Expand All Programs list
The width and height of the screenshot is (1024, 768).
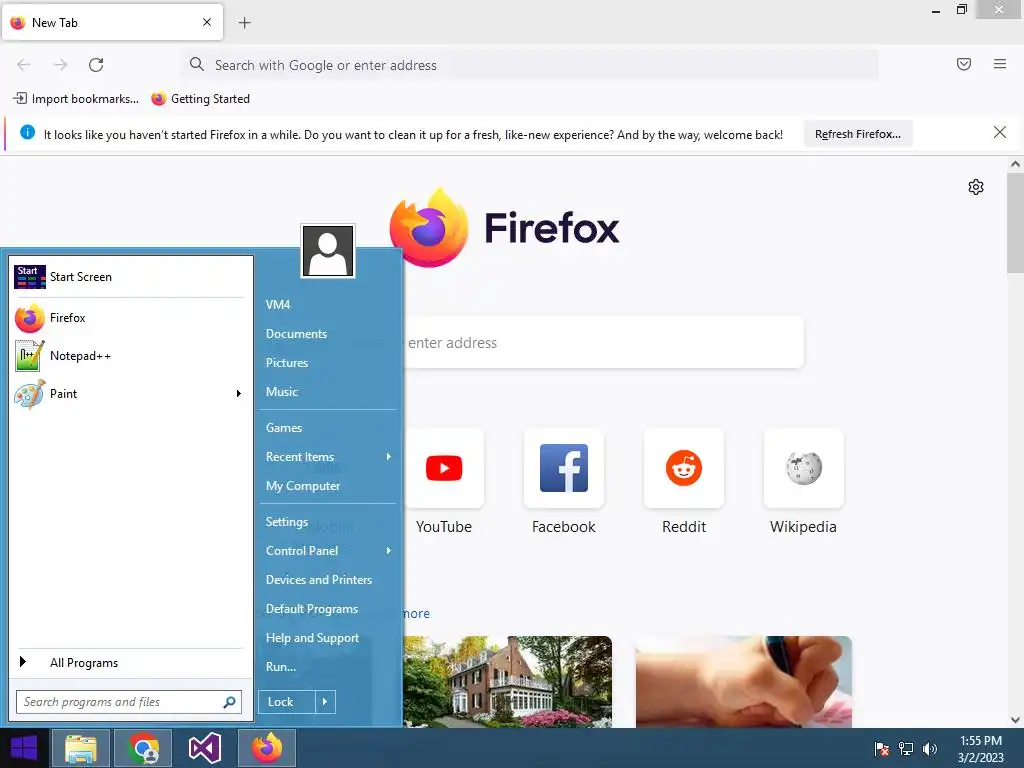tap(129, 663)
